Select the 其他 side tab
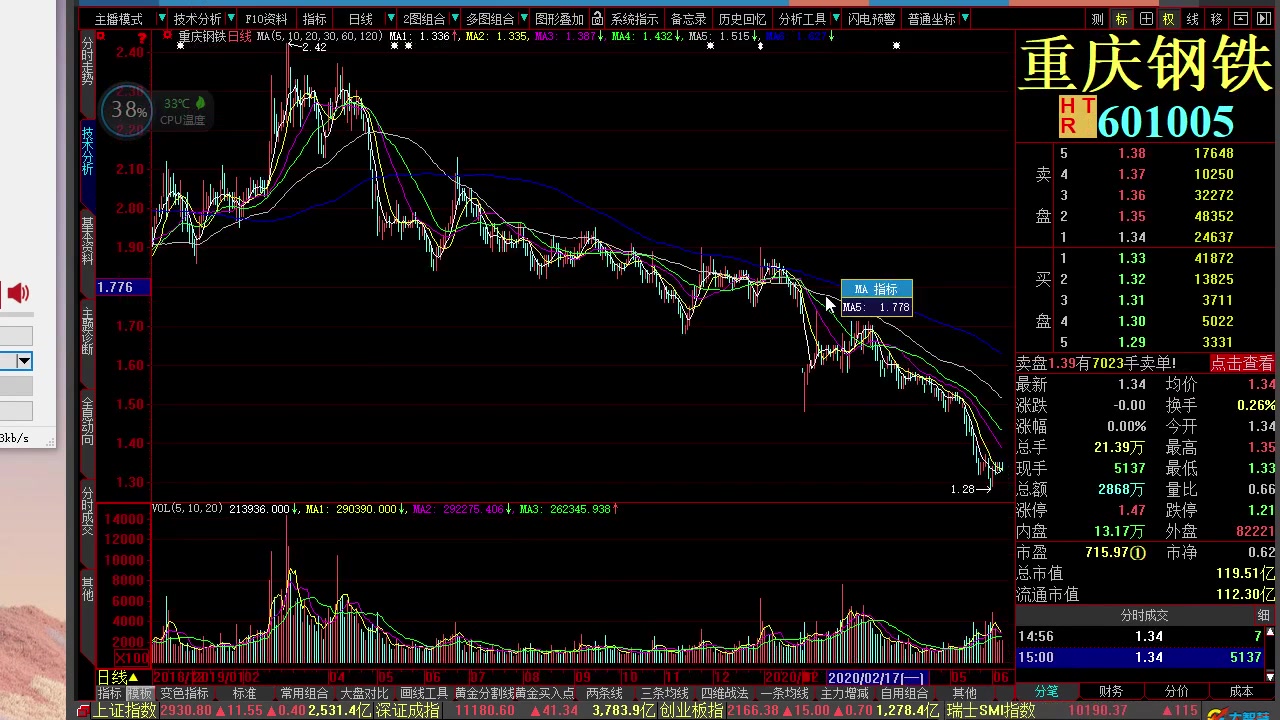Image resolution: width=1280 pixels, height=720 pixels. (x=88, y=588)
